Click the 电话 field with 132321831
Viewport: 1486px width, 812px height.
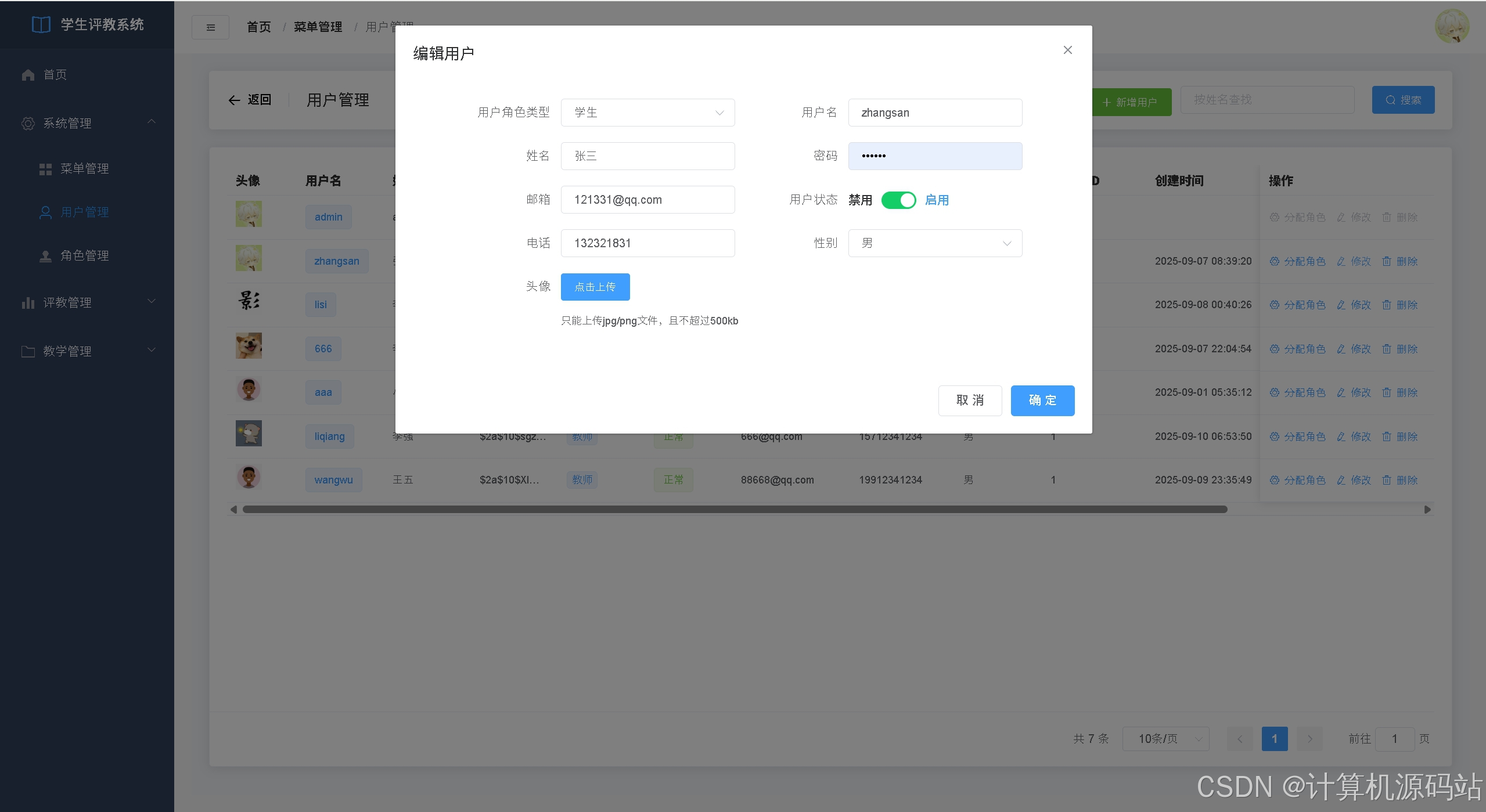(647, 243)
